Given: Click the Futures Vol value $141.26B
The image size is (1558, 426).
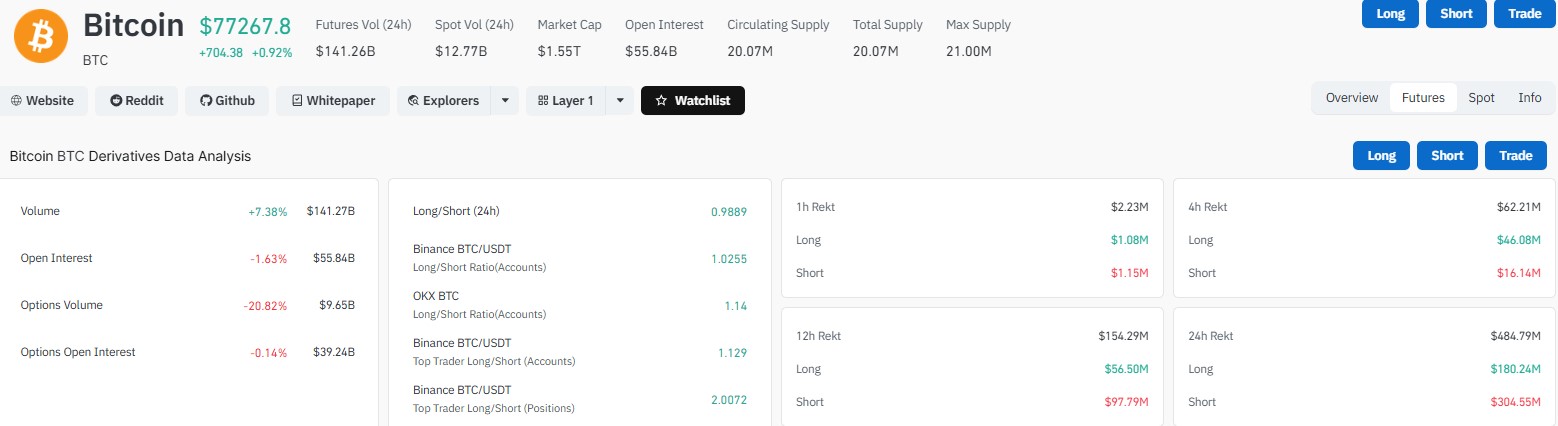Looking at the screenshot, I should point(346,50).
